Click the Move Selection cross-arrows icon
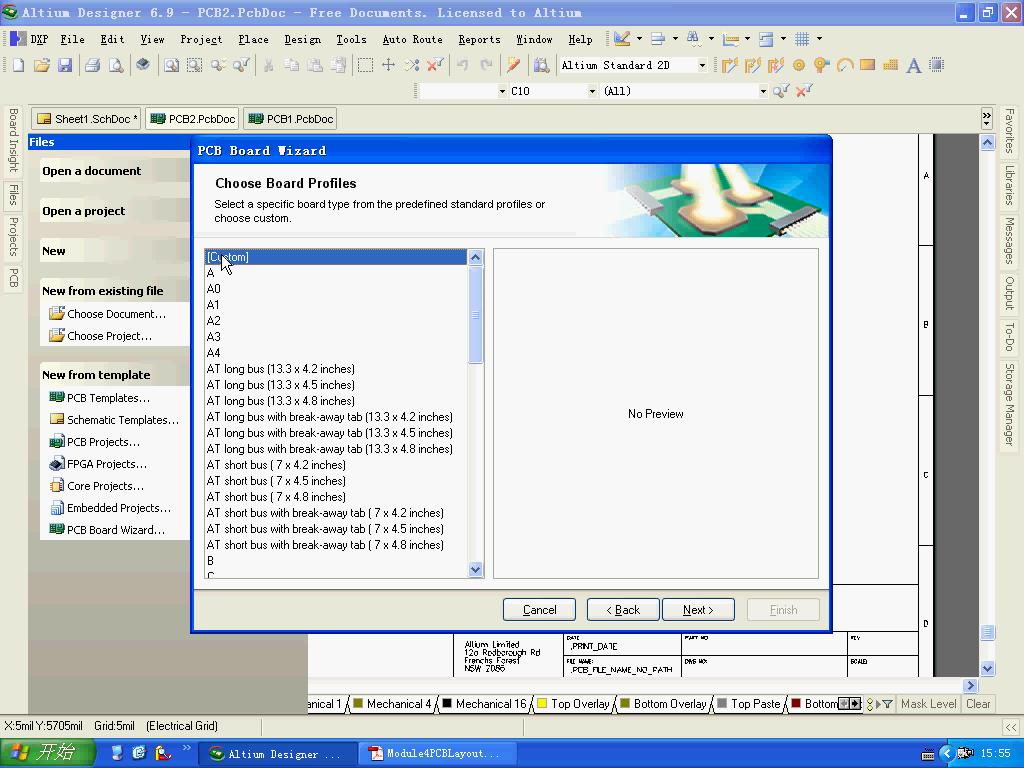The width and height of the screenshot is (1024, 768). coord(389,65)
